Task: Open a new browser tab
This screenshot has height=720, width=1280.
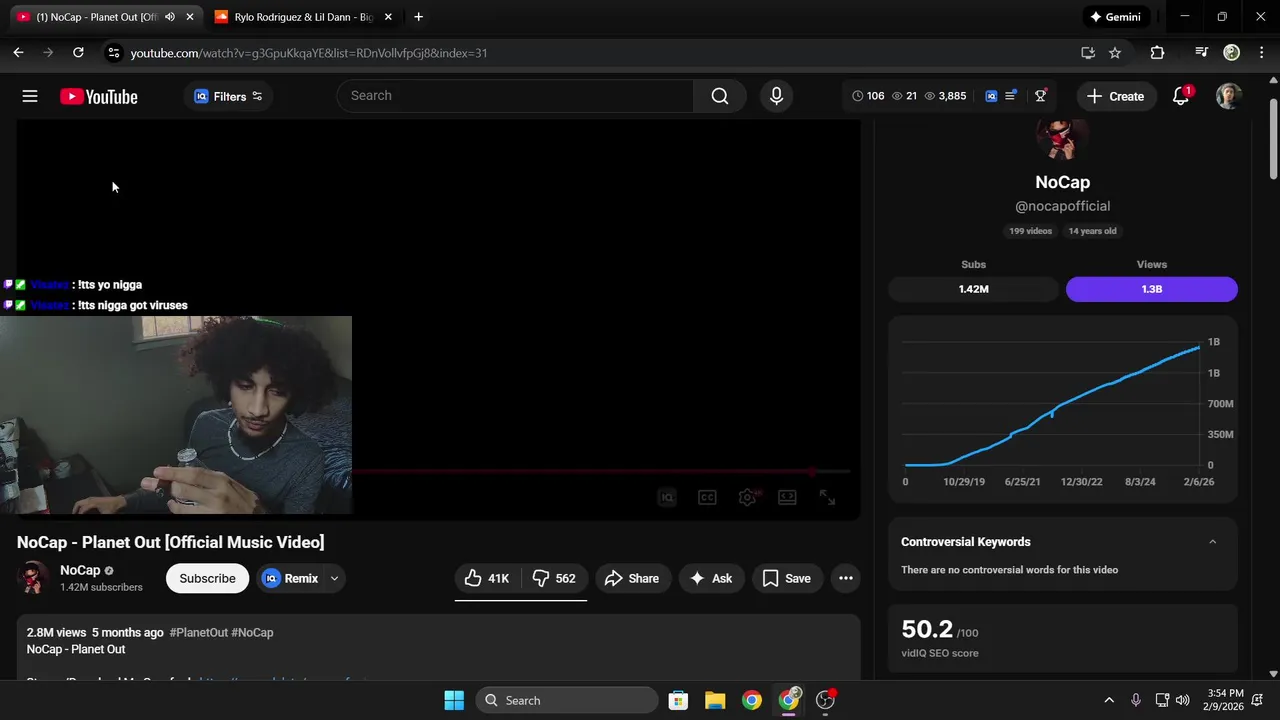Action: pyautogui.click(x=418, y=17)
